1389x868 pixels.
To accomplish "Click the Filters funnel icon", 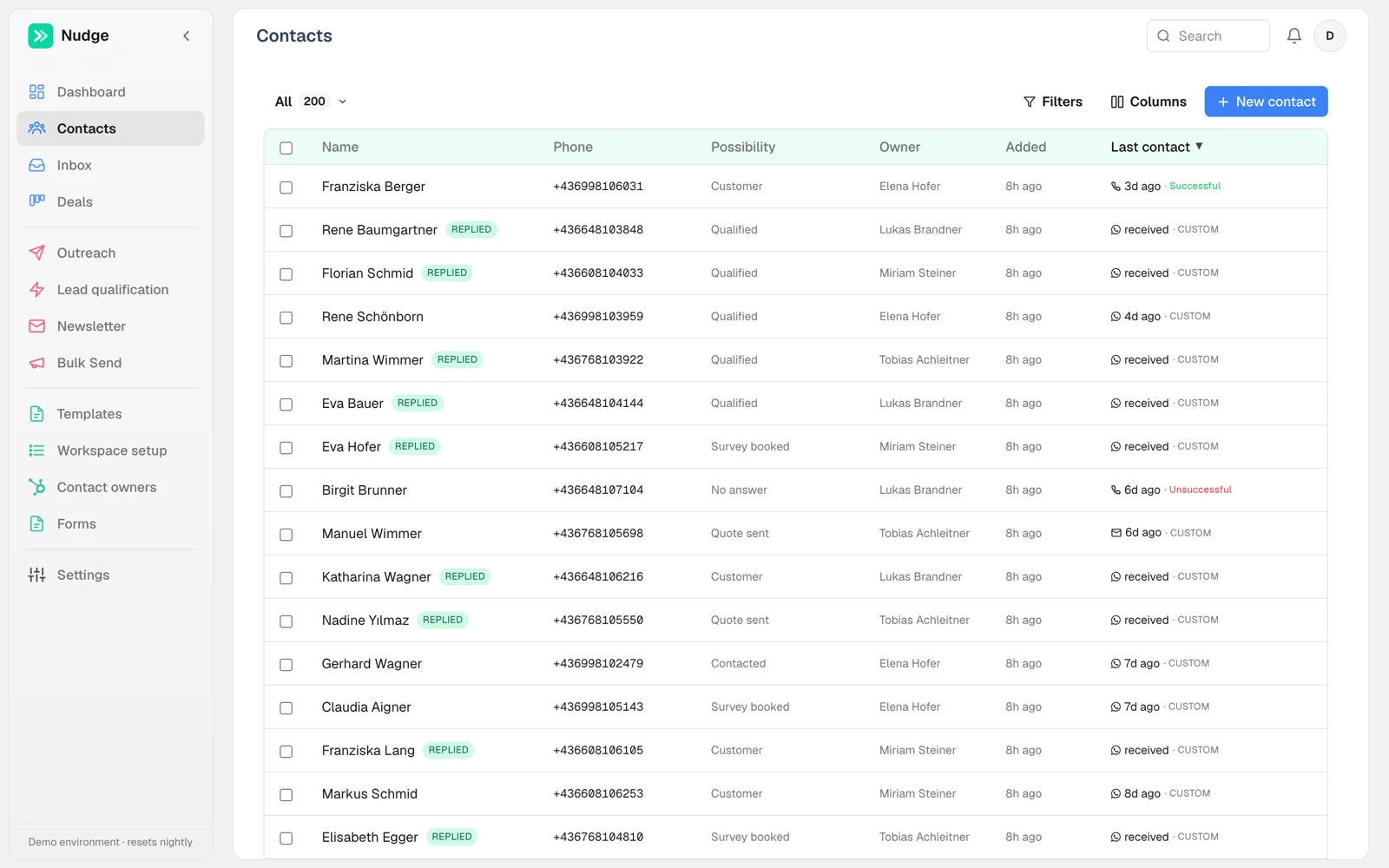I will coord(1030,102).
